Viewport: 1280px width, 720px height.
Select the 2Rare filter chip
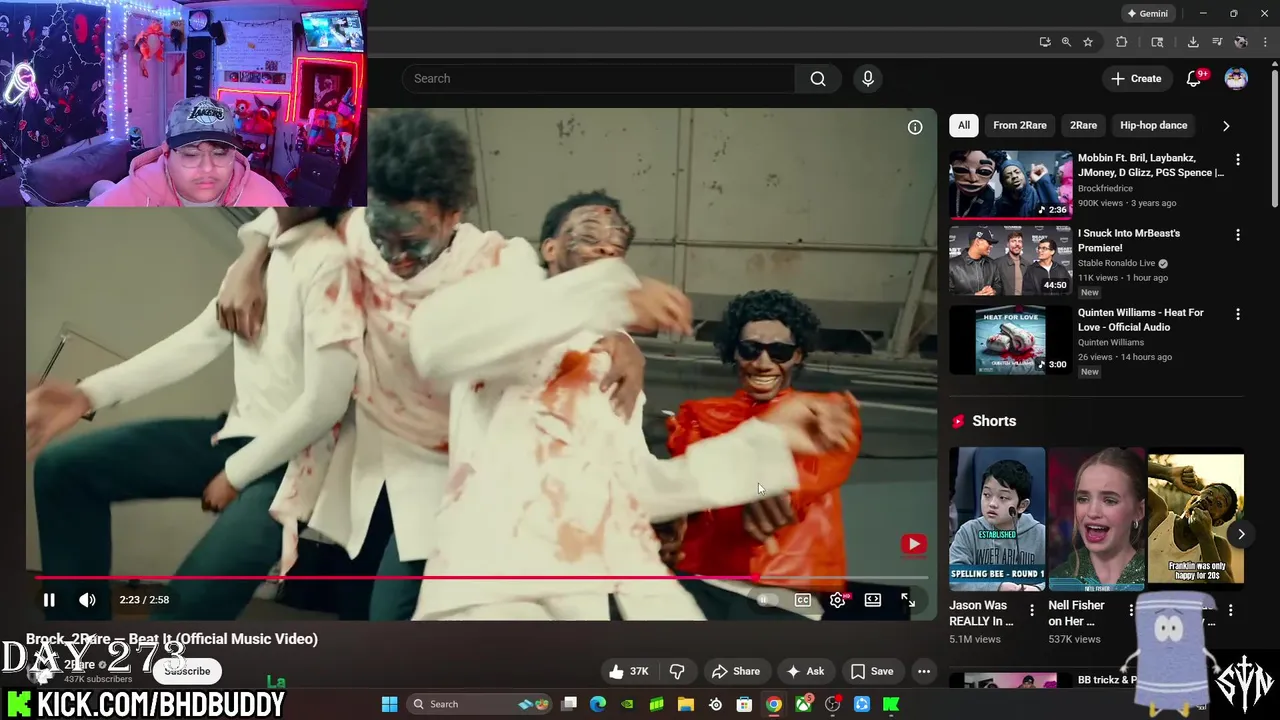click(1083, 125)
